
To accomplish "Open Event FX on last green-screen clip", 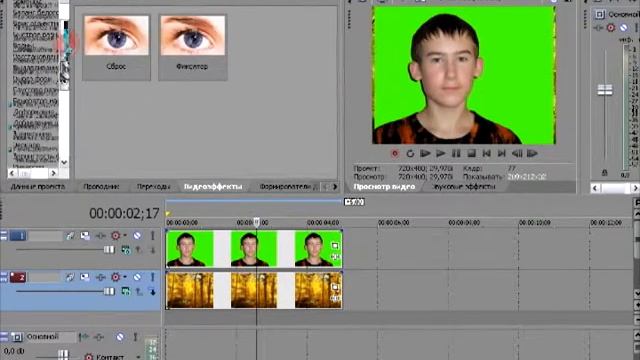I will click(335, 257).
